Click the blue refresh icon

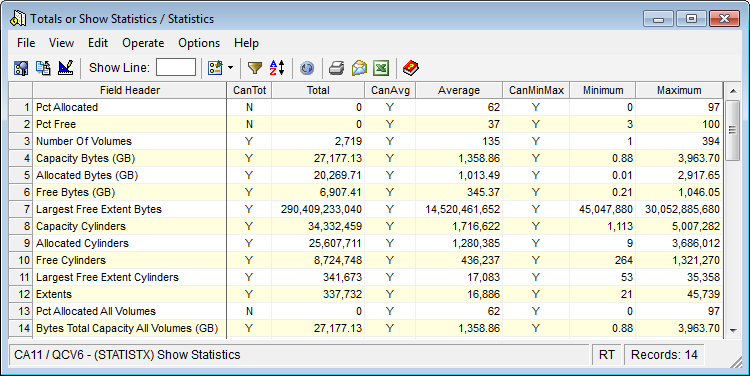coord(307,68)
